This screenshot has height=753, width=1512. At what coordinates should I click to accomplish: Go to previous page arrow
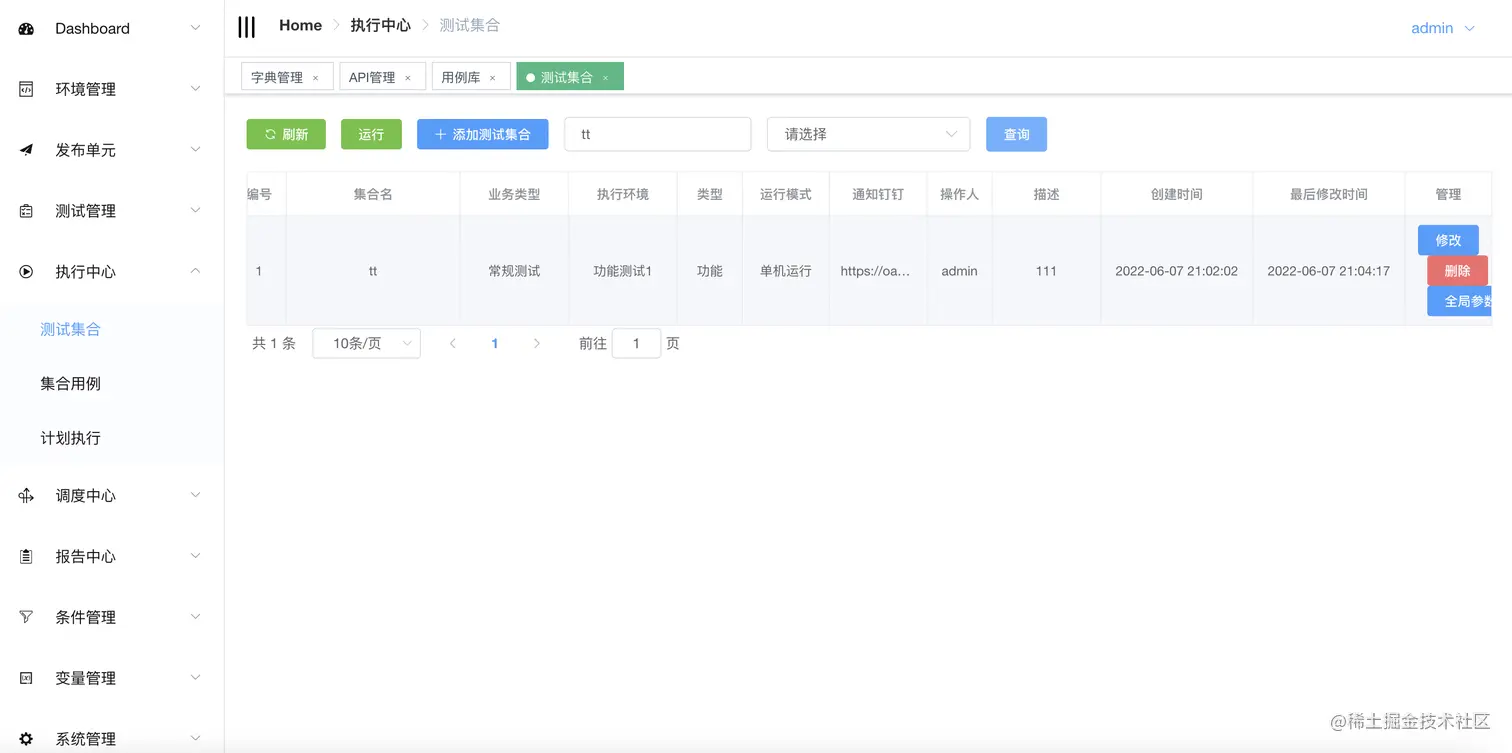(x=453, y=343)
